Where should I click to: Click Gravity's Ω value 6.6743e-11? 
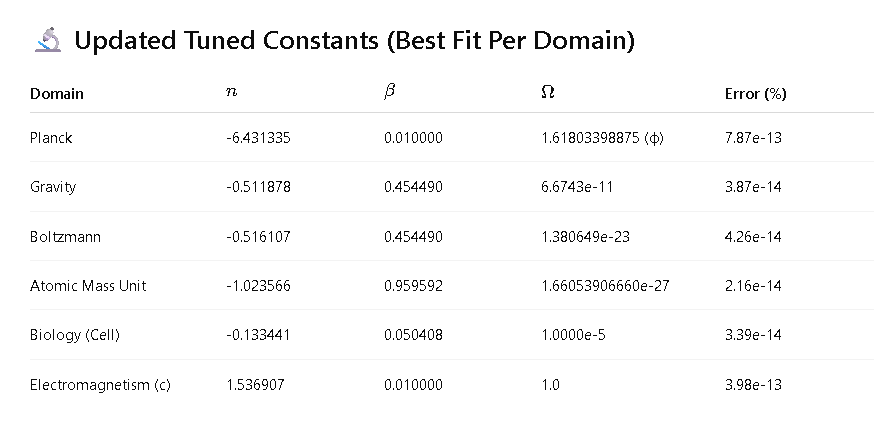(x=577, y=187)
